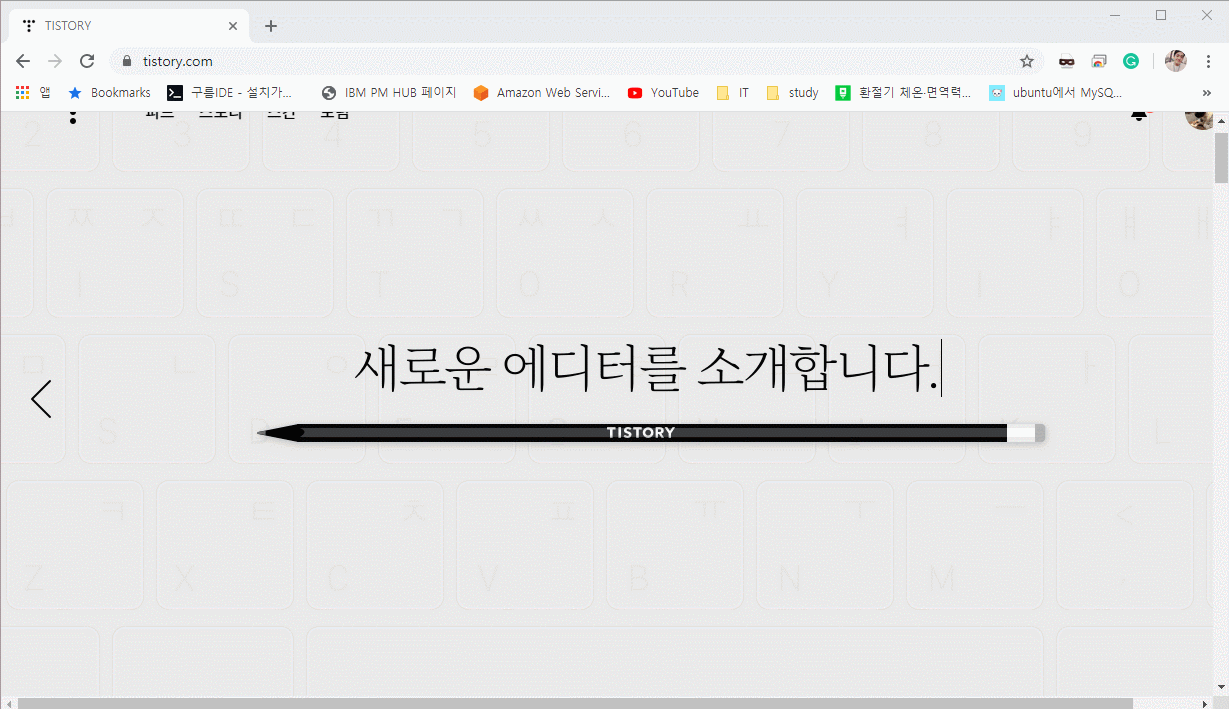Image resolution: width=1229 pixels, height=709 pixels.
Task: Go back with the browser back arrow
Action: point(23,61)
